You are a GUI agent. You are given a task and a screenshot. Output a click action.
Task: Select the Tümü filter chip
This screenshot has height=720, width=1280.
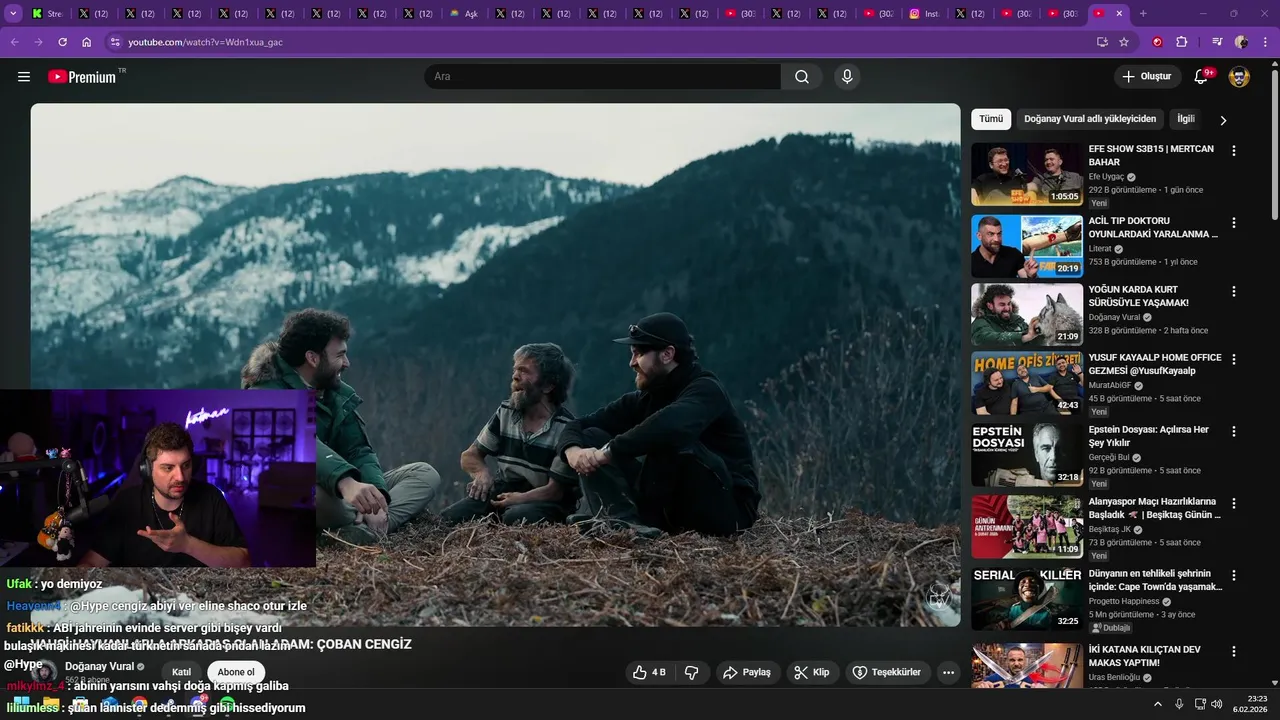pyautogui.click(x=991, y=119)
